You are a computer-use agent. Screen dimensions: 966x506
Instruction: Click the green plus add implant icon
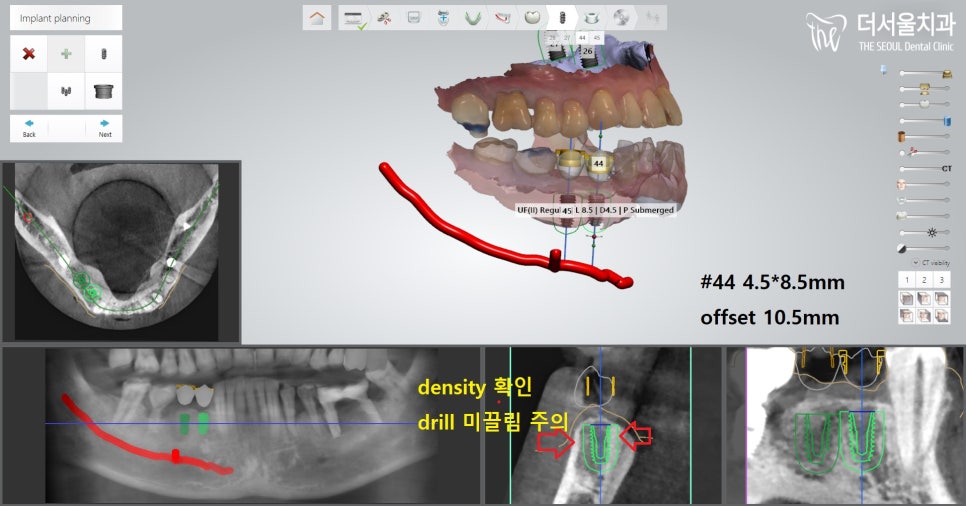pos(66,53)
